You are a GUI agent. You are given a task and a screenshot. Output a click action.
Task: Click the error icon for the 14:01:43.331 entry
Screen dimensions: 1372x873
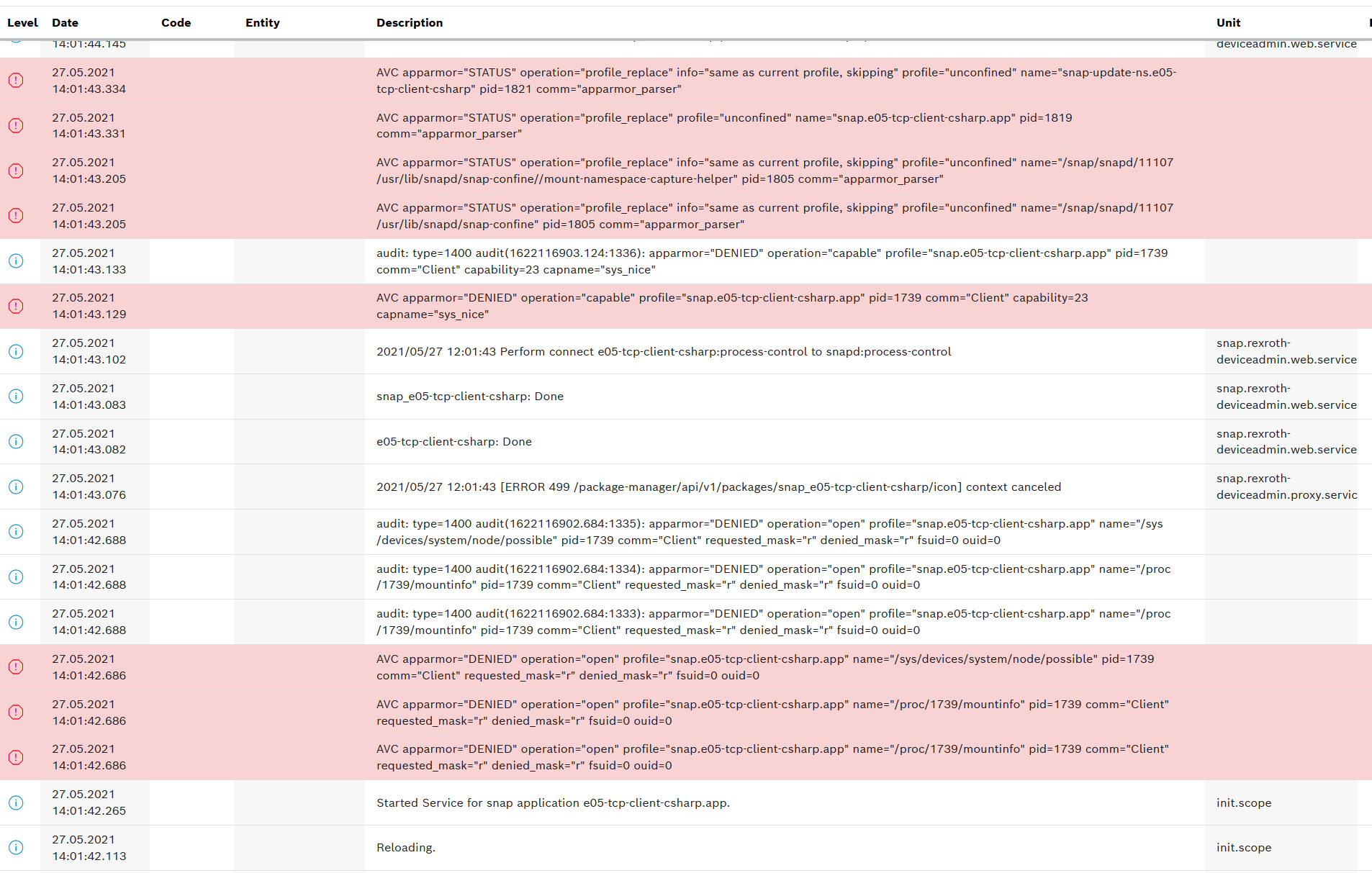[x=16, y=126]
